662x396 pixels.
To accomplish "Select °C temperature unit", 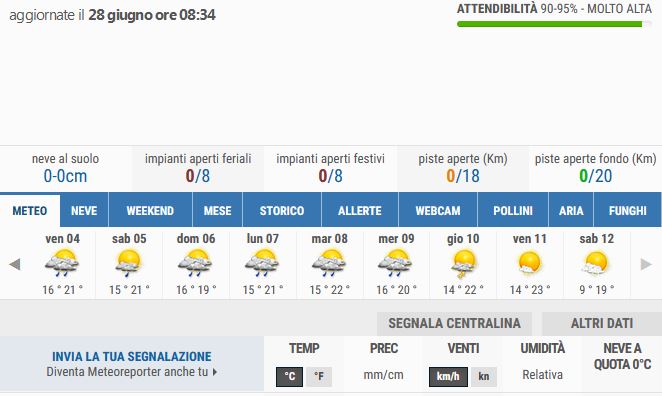I will tap(290, 377).
